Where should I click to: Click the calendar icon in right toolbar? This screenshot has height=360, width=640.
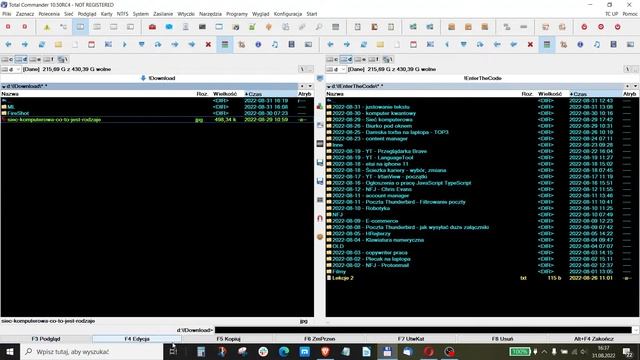[413, 44]
